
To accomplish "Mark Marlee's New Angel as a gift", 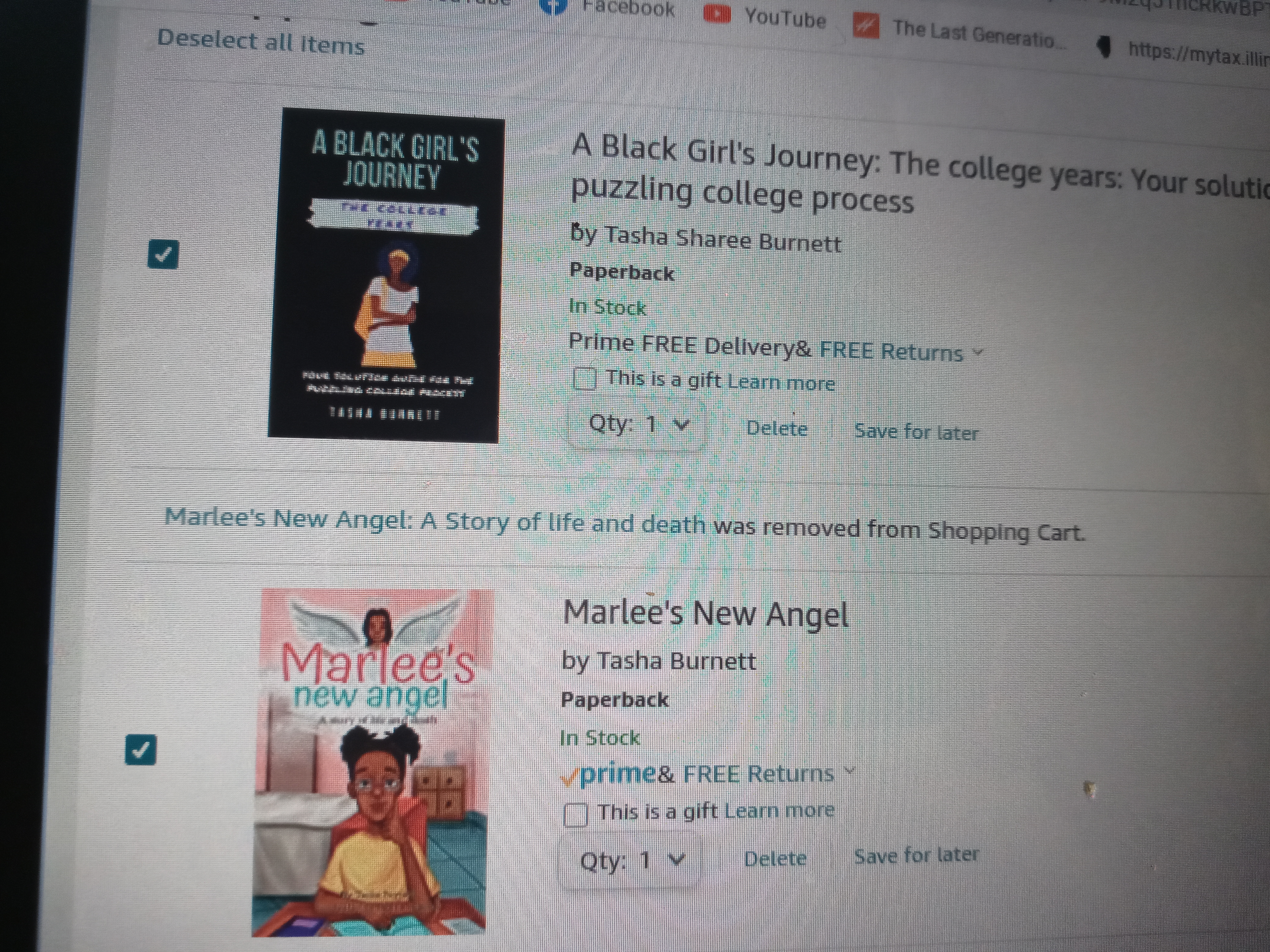I will [x=576, y=814].
